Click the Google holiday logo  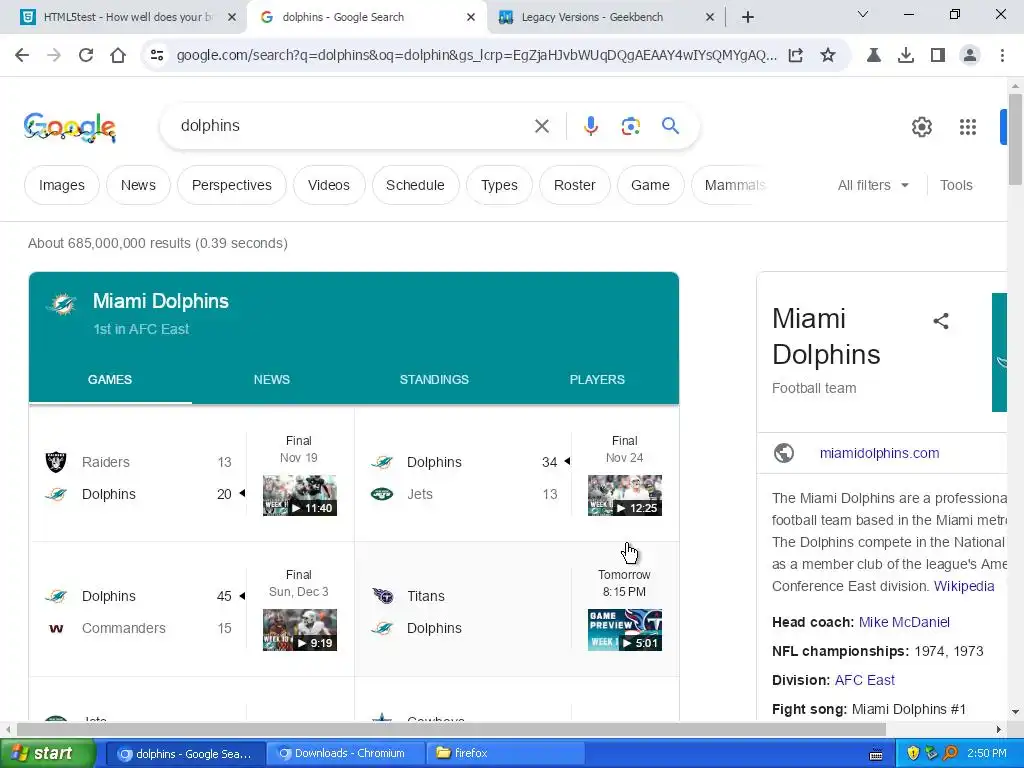coord(70,127)
